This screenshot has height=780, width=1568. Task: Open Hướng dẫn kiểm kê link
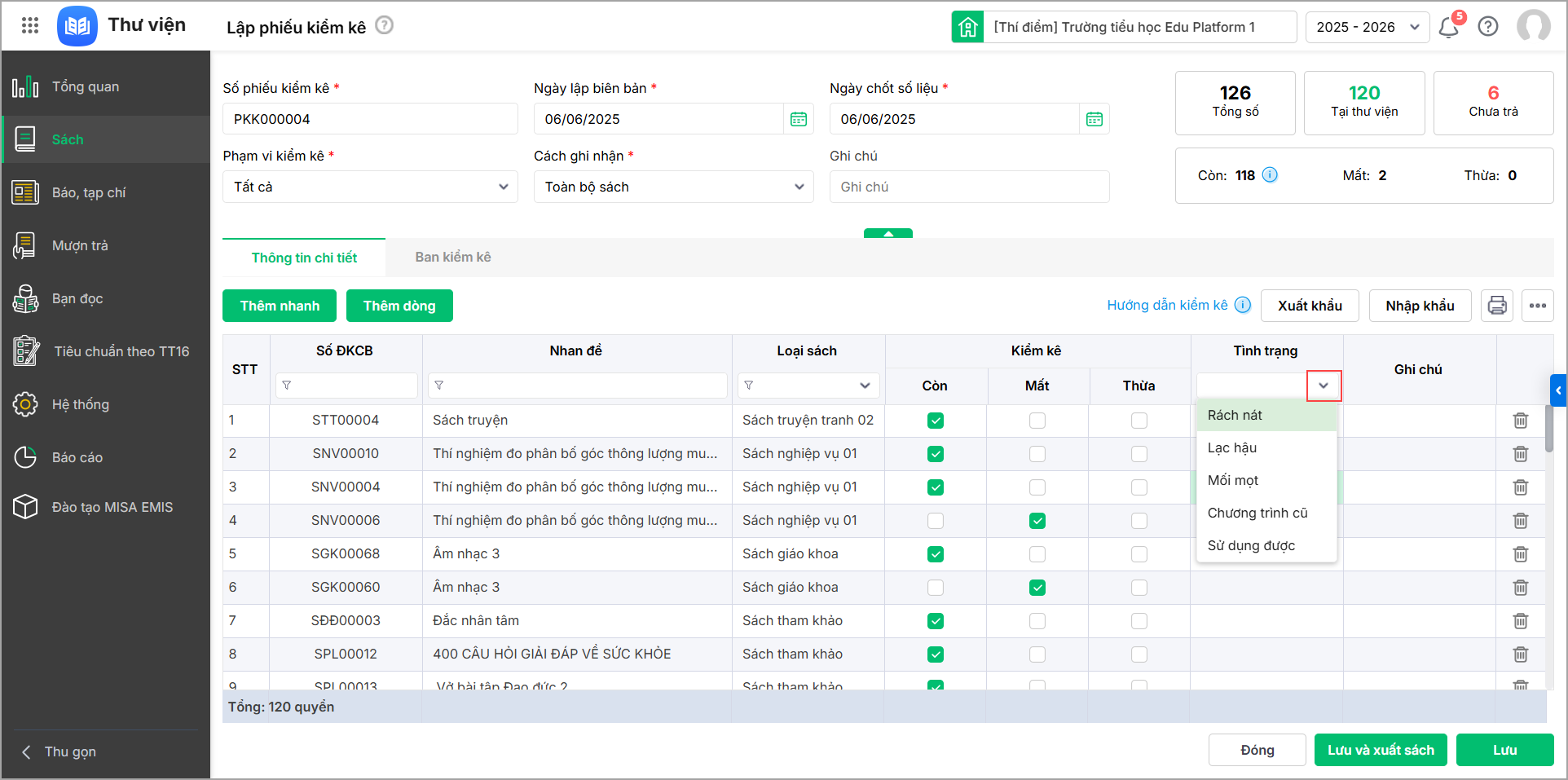point(1166,305)
